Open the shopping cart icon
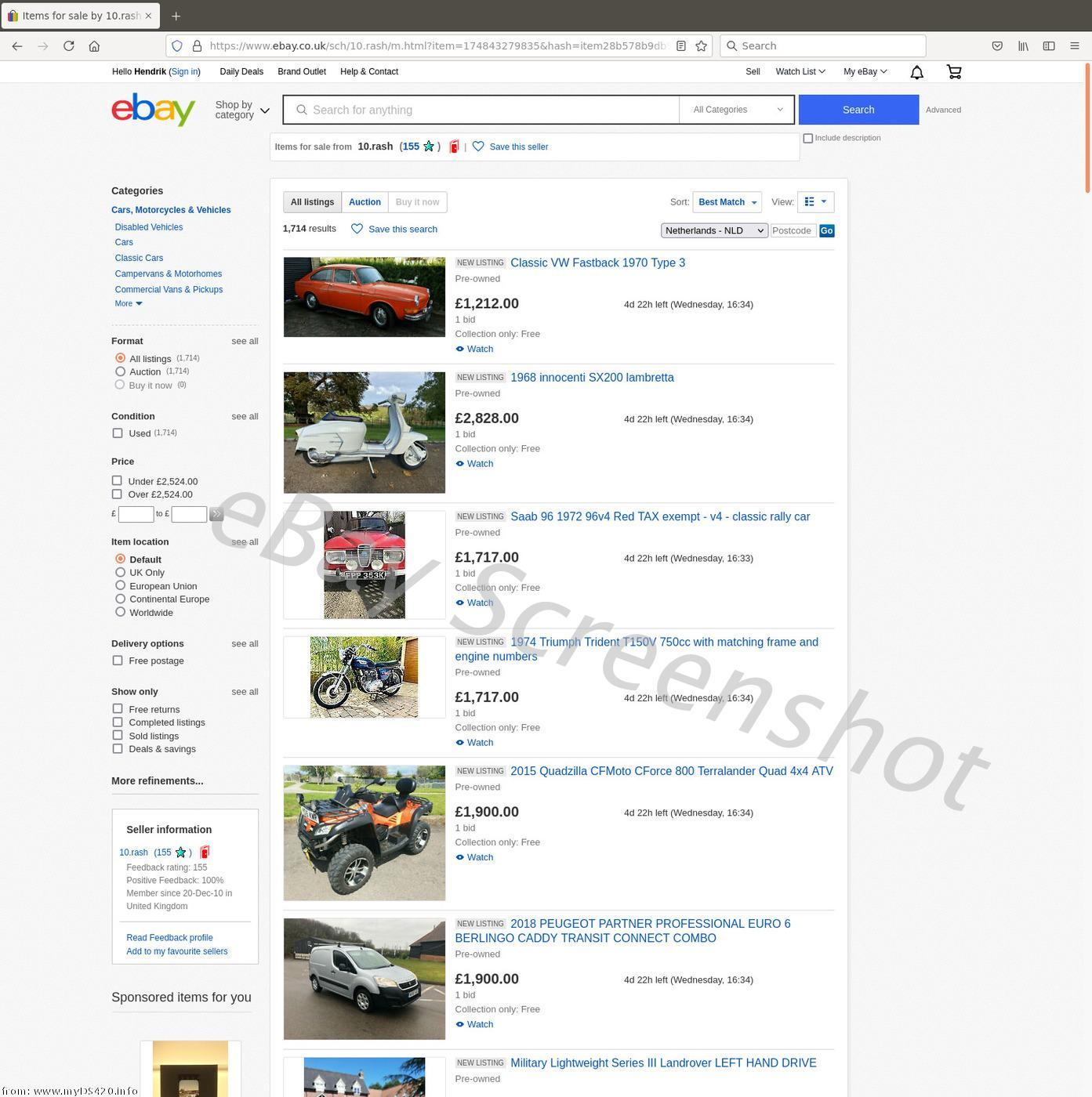Image resolution: width=1092 pixels, height=1097 pixels. (x=953, y=72)
